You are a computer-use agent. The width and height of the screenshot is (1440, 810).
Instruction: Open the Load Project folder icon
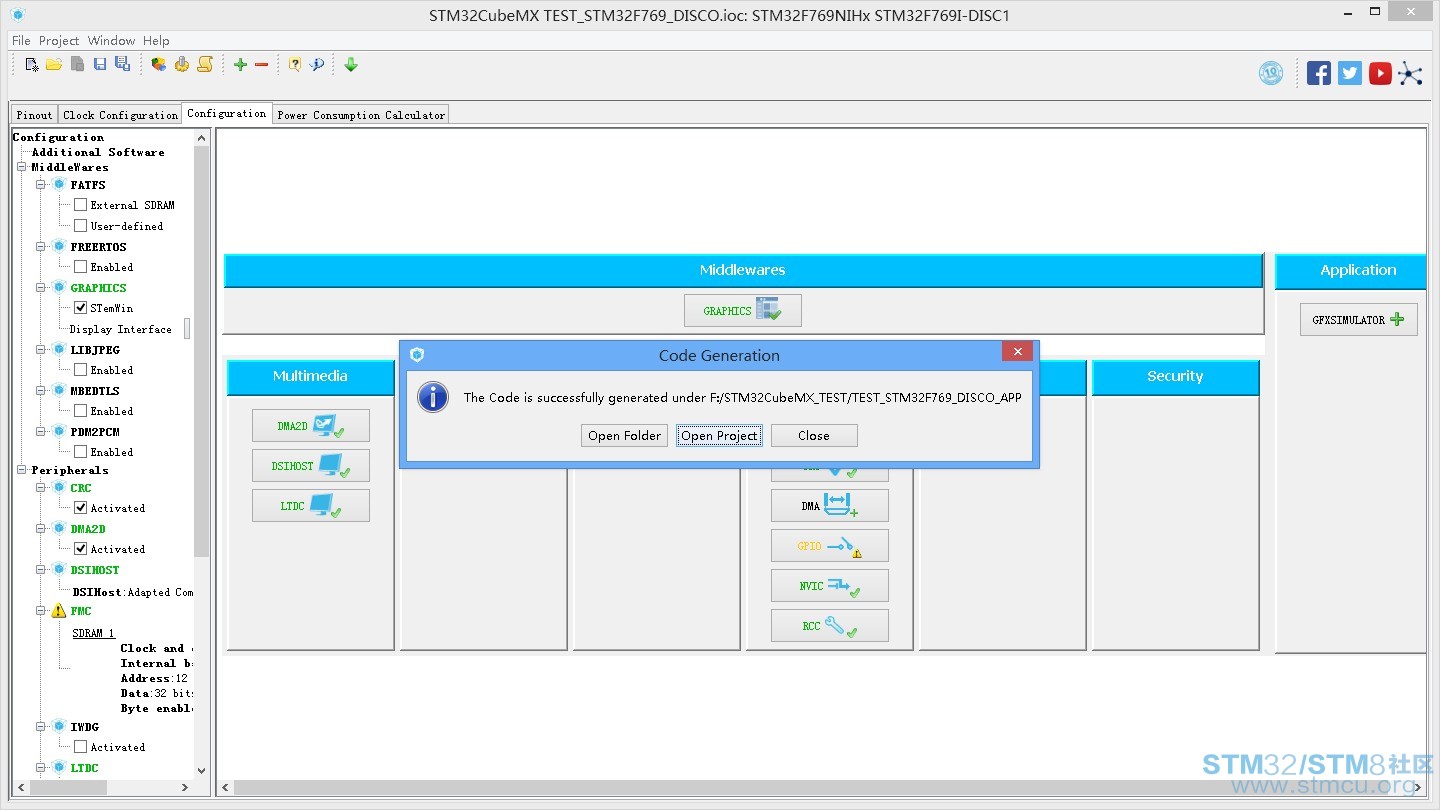54,64
